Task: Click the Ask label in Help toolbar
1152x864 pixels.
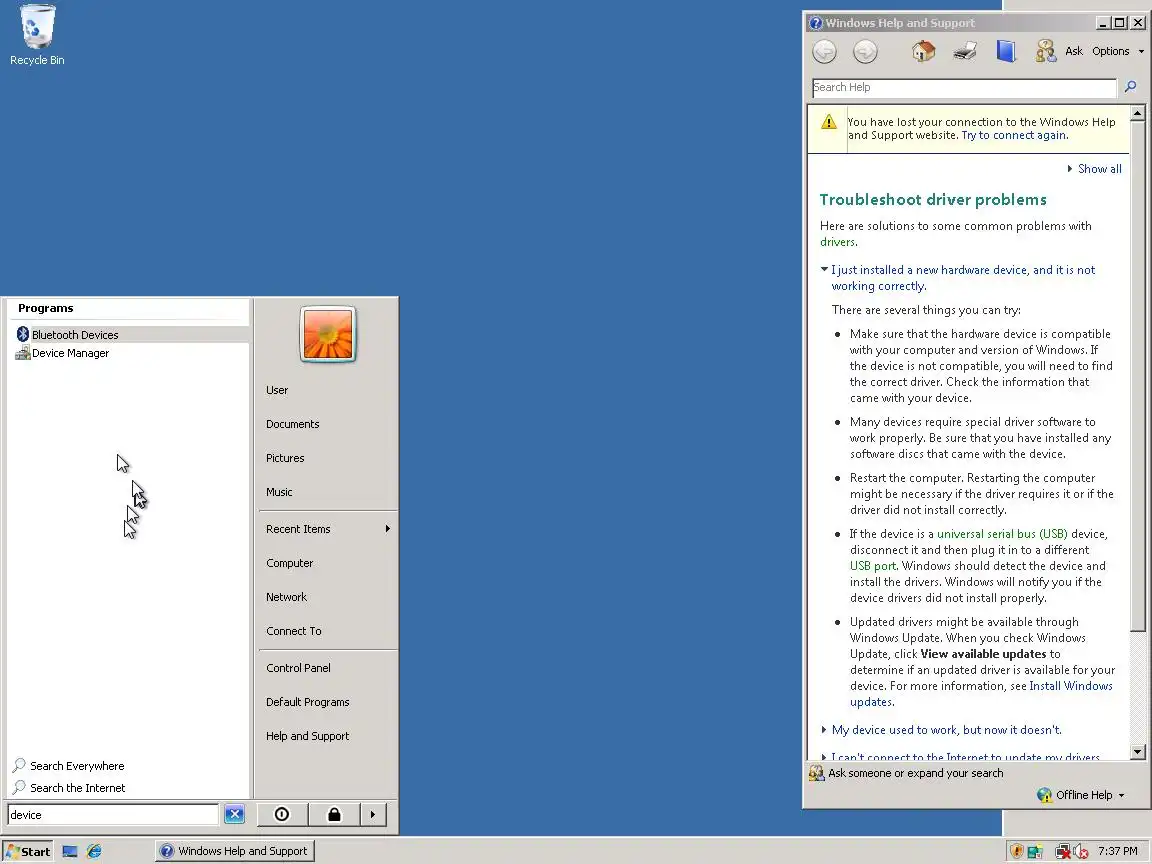Action: coord(1074,51)
